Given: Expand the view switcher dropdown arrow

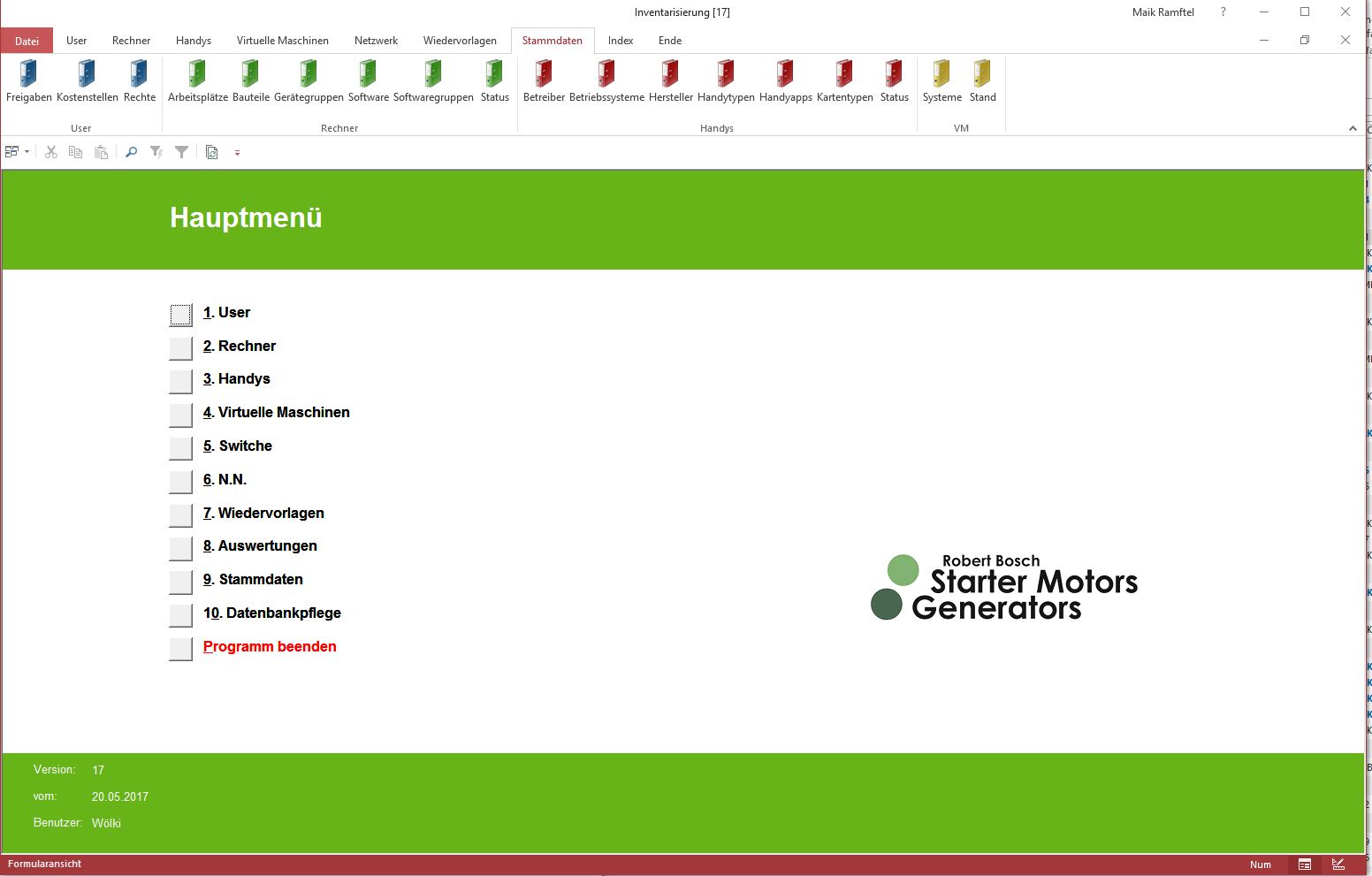Looking at the screenshot, I should [27, 152].
